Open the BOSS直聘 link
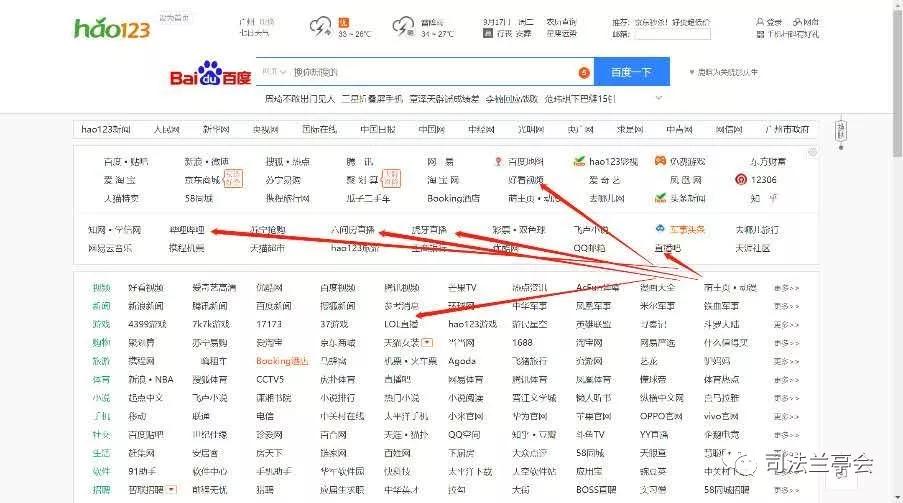The height and width of the screenshot is (503, 903). point(596,490)
